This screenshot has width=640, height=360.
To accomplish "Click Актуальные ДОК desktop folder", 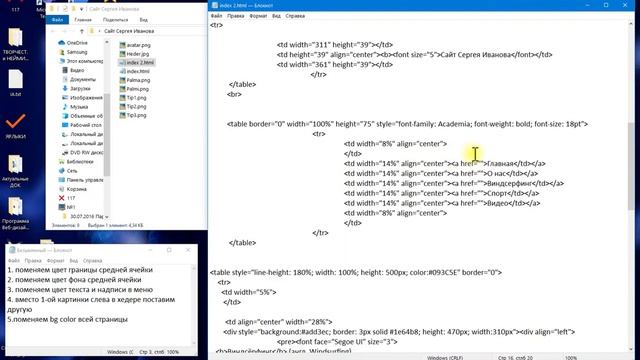I will [x=16, y=171].
